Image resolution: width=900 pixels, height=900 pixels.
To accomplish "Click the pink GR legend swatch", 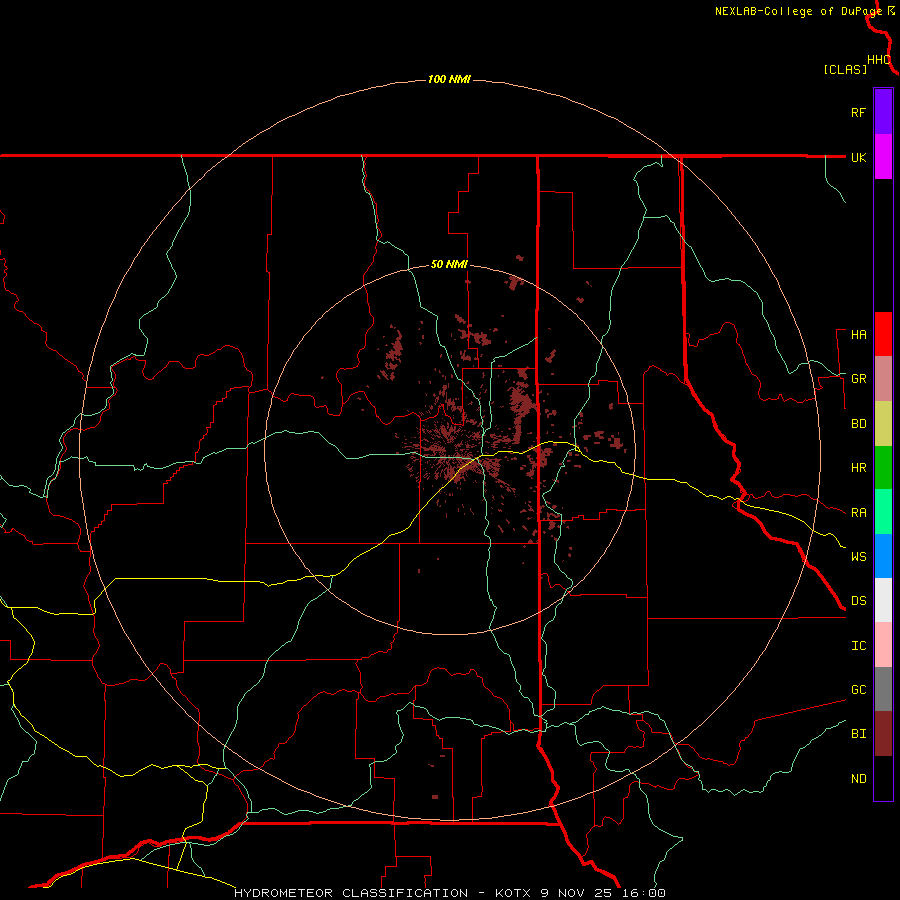I will pyautogui.click(x=883, y=379).
